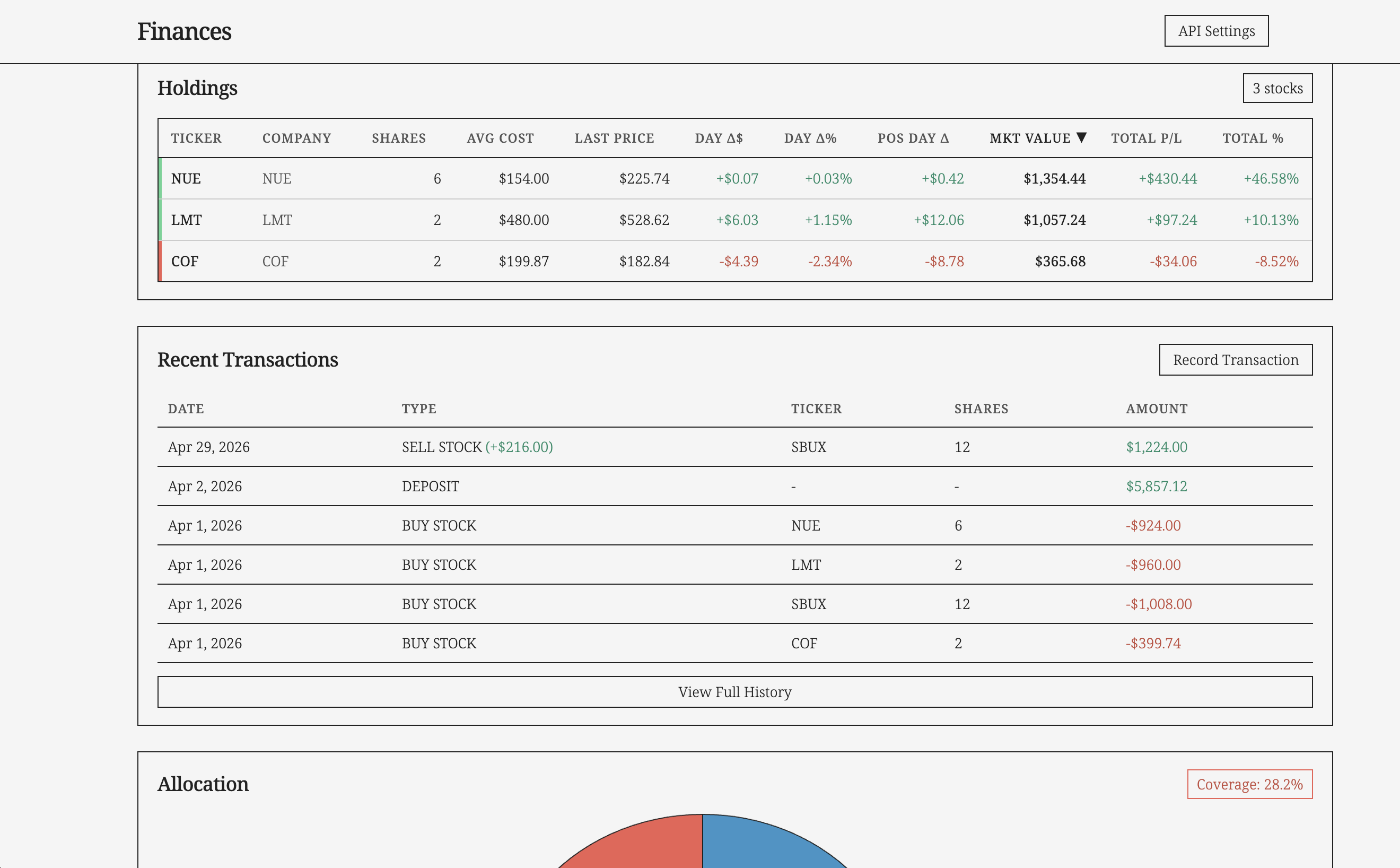Sort holdings by AVG COST column
This screenshot has height=868, width=1400.
coord(500,138)
